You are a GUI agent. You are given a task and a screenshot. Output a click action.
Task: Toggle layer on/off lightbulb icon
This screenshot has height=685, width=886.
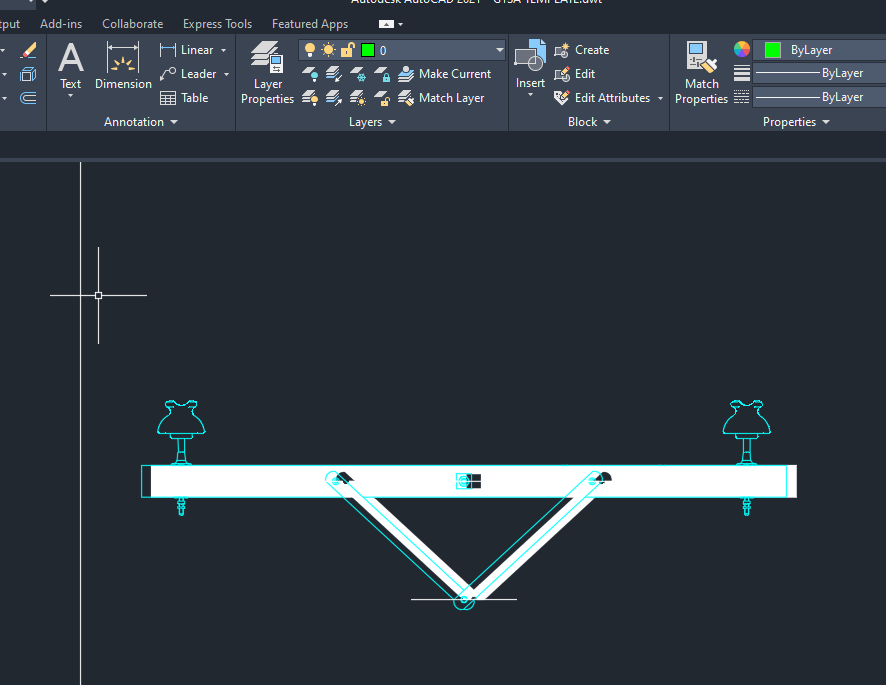pyautogui.click(x=311, y=49)
